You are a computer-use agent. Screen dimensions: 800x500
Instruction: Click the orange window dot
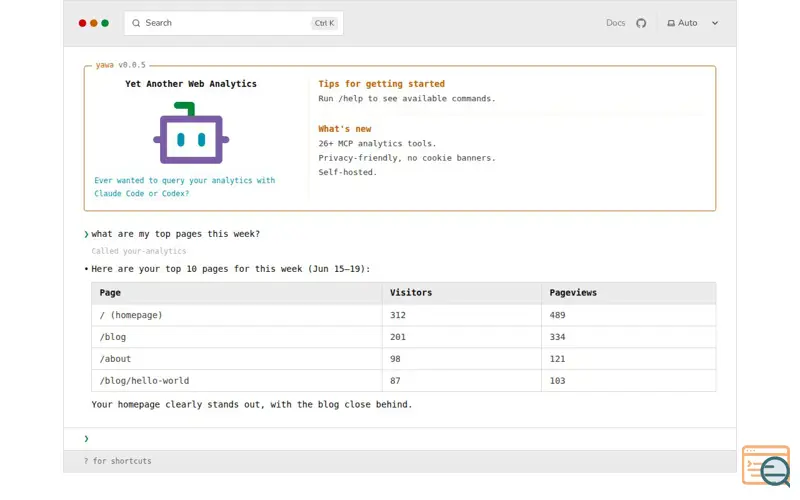(93, 23)
